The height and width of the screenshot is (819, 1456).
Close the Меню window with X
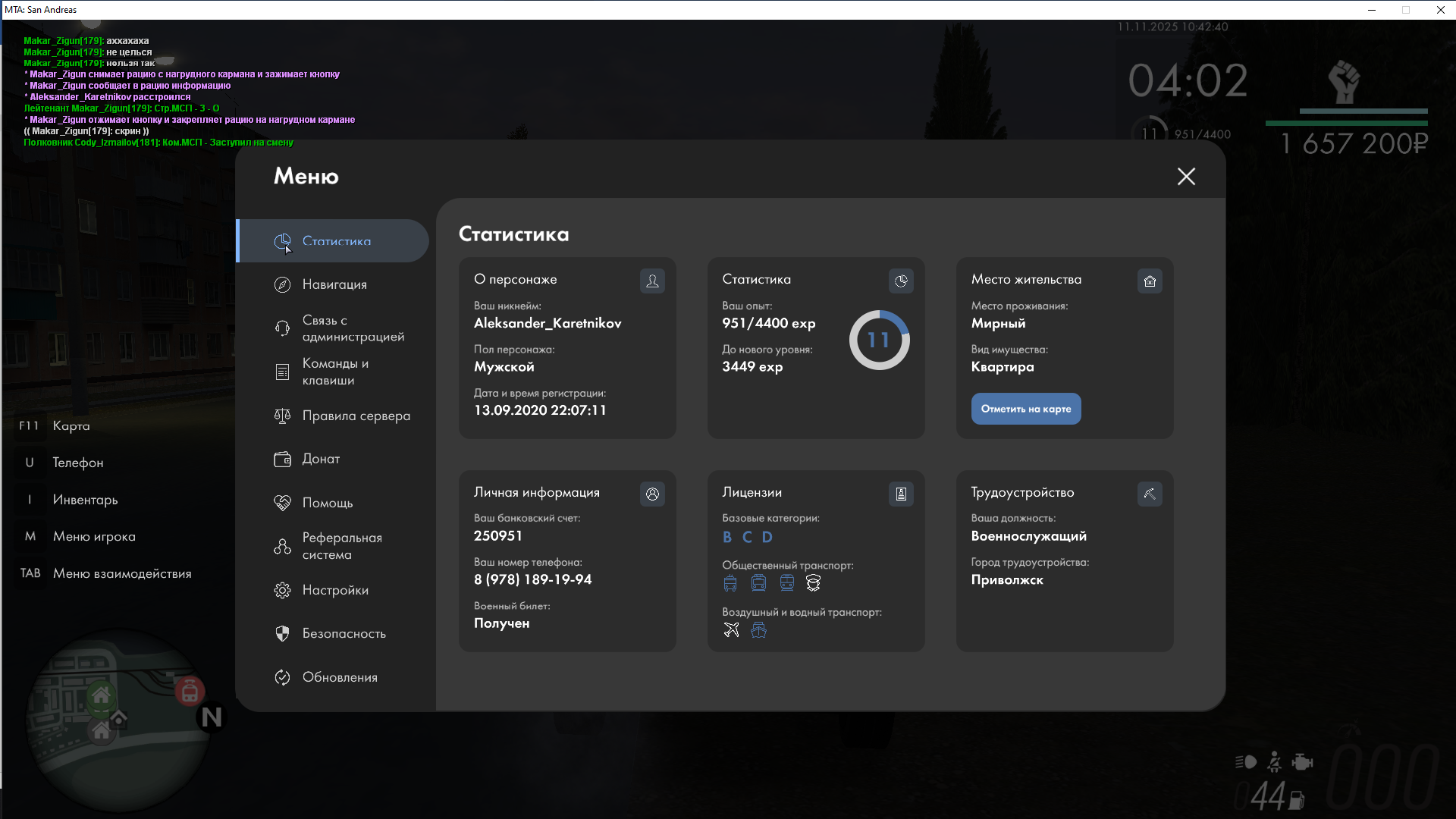coord(1186,177)
